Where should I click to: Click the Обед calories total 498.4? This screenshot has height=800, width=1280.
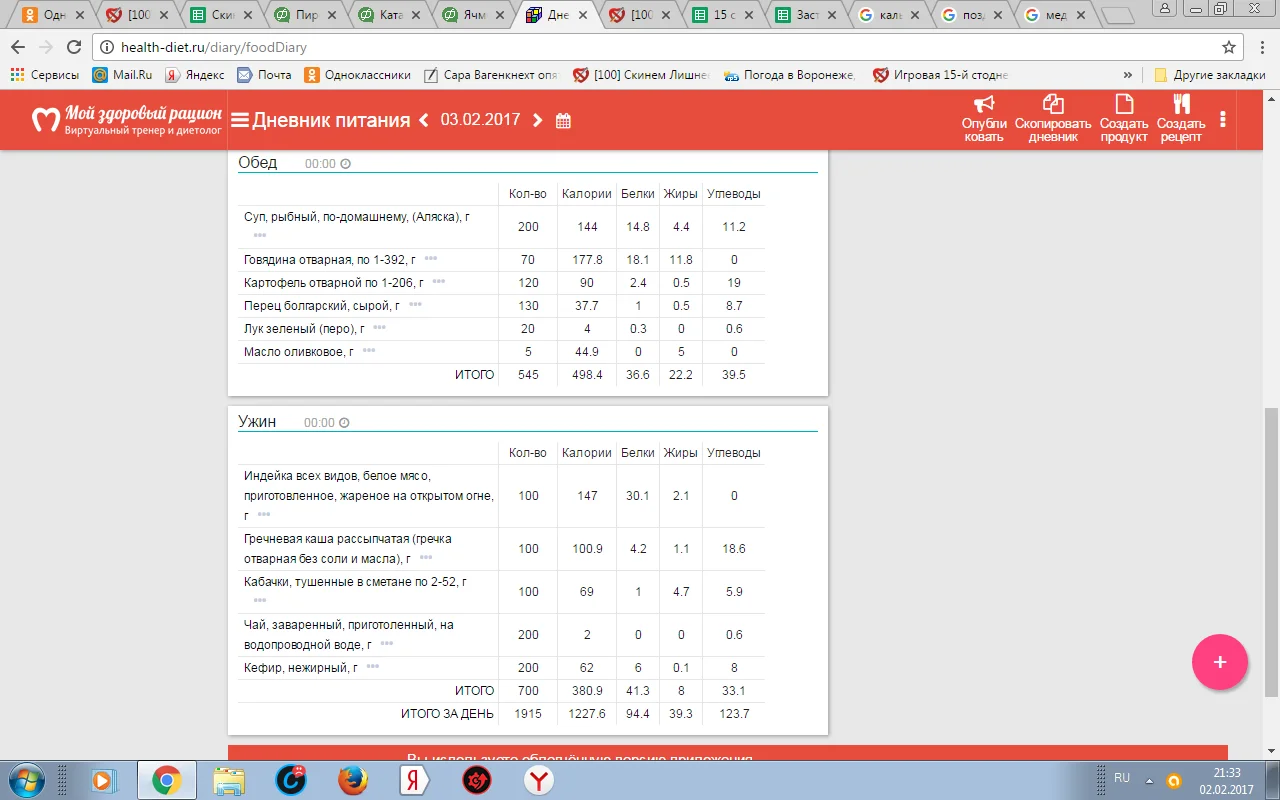[587, 375]
